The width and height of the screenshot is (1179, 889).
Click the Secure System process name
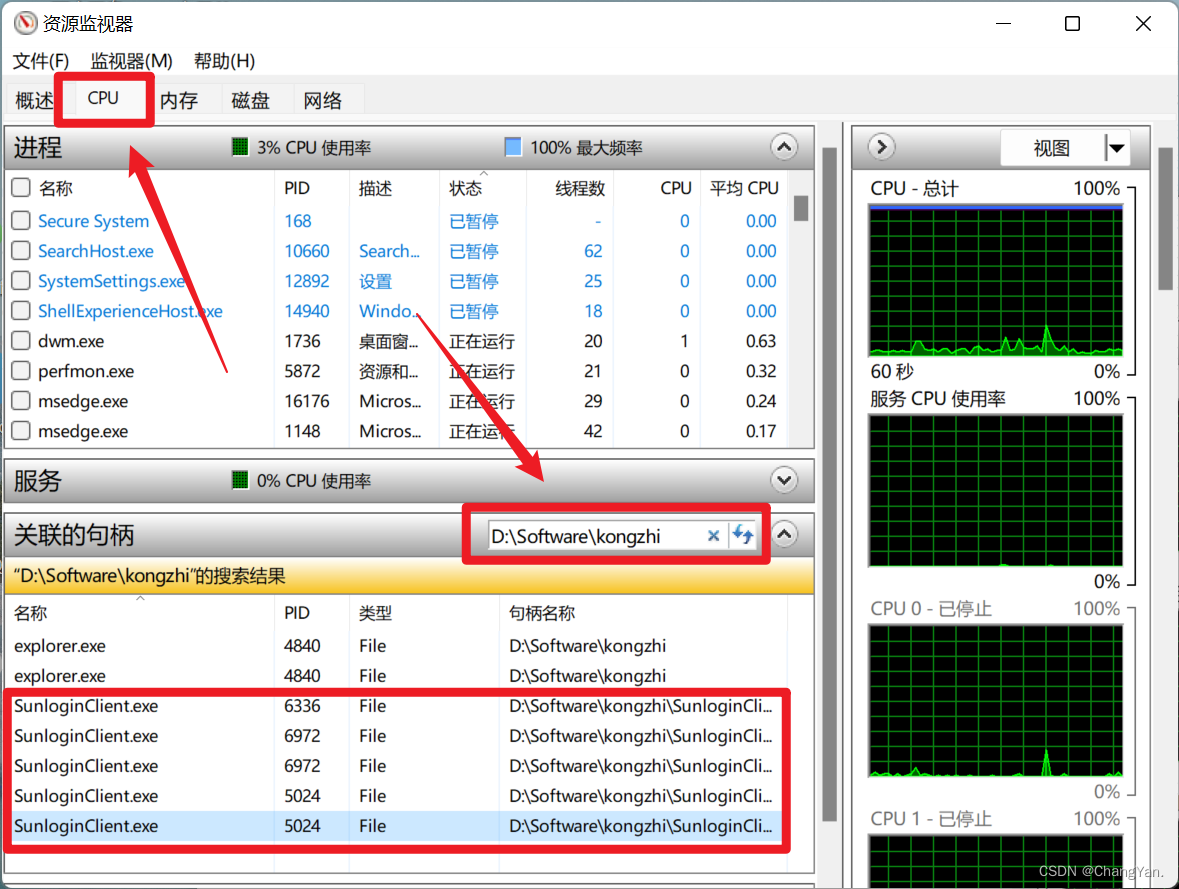pos(93,220)
